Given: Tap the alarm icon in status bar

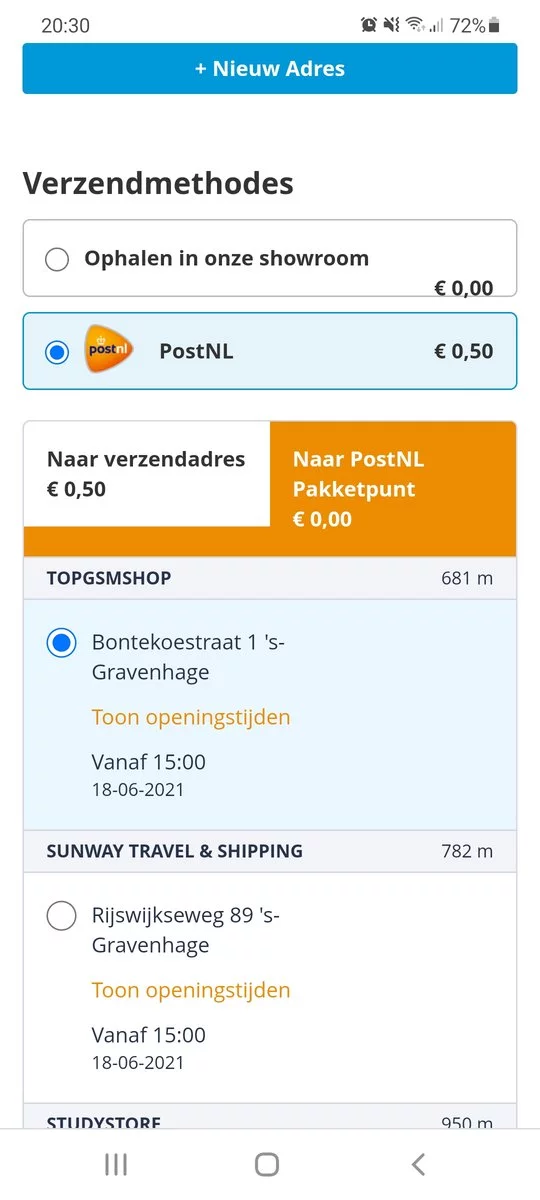Looking at the screenshot, I should 369,26.
